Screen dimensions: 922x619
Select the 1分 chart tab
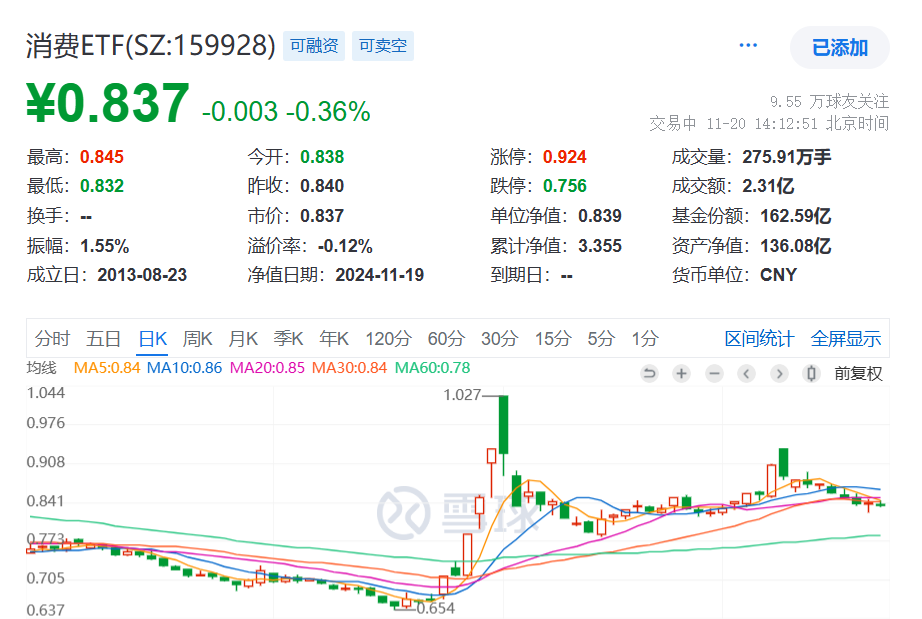pyautogui.click(x=645, y=339)
